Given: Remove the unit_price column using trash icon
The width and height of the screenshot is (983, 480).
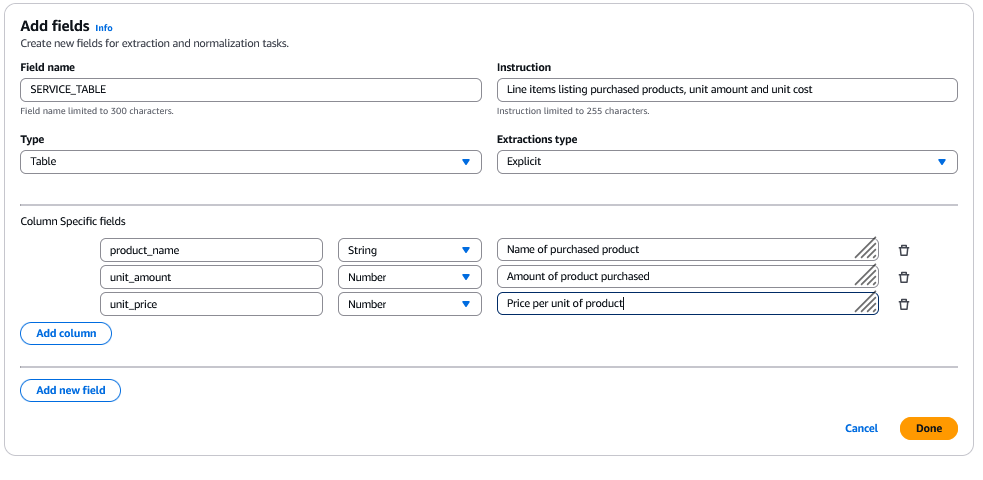Looking at the screenshot, I should pos(903,304).
